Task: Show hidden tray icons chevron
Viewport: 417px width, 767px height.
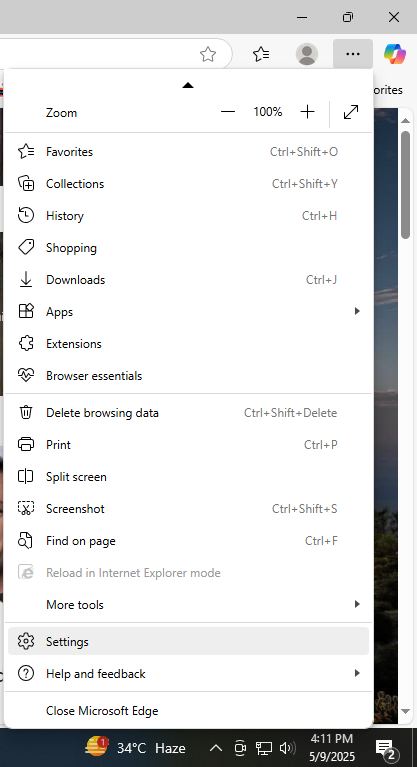Action: (x=216, y=748)
